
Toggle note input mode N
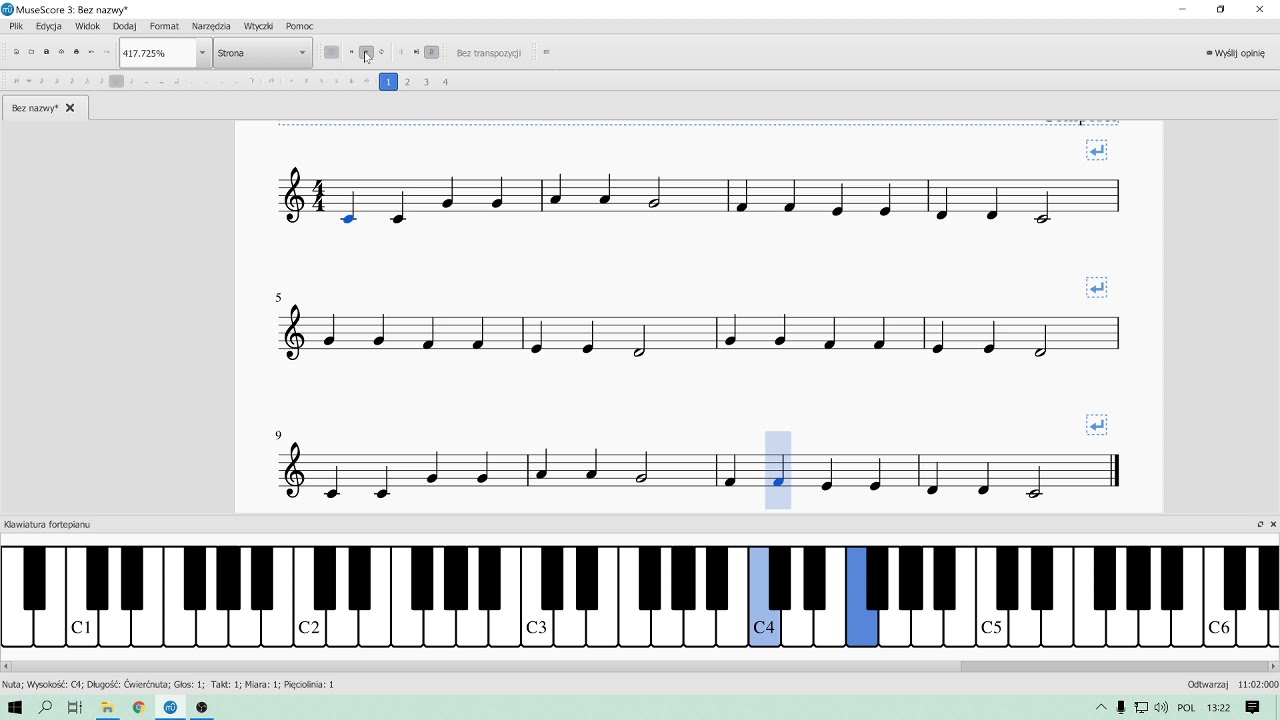point(16,82)
